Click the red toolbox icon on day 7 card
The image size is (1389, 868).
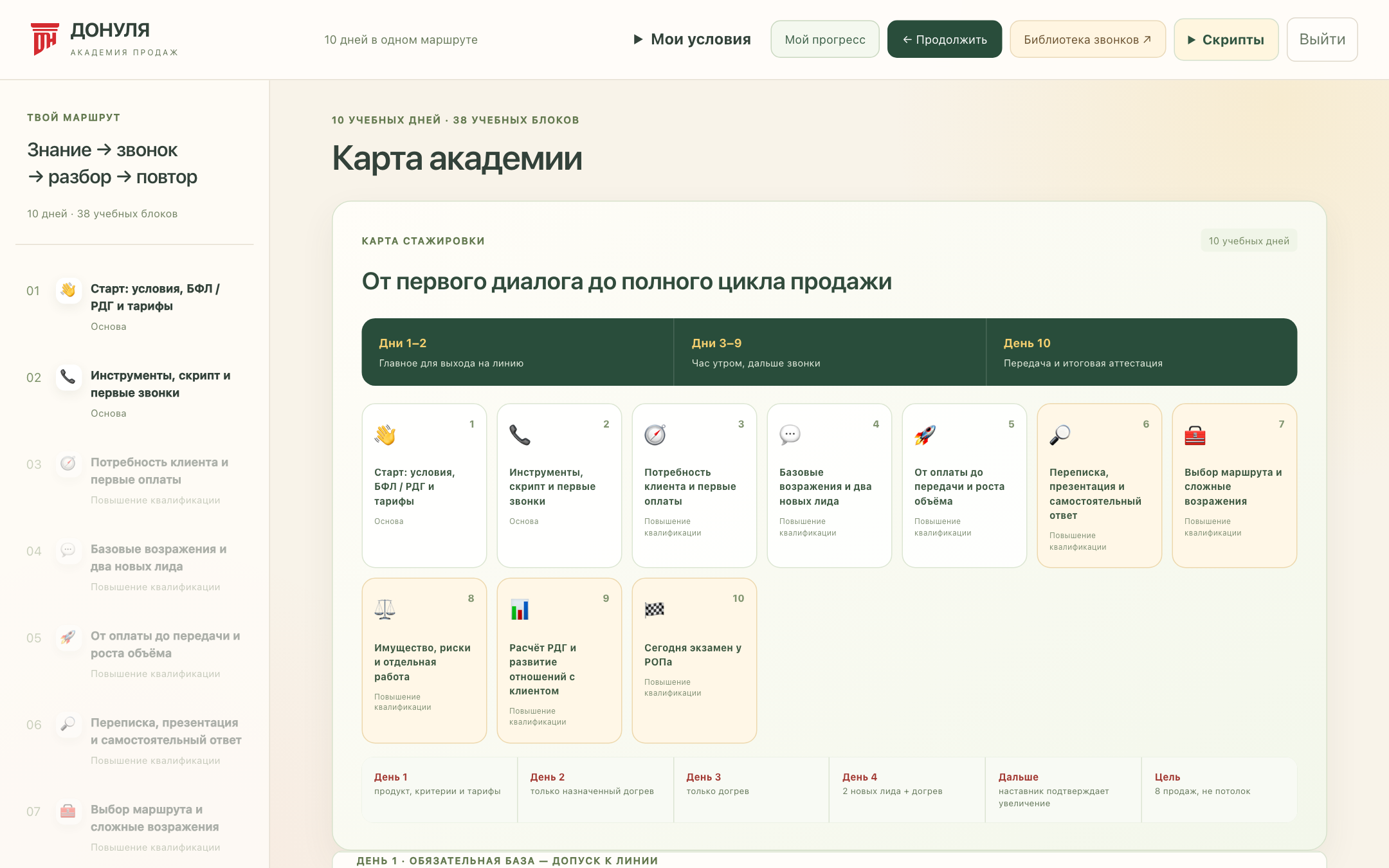[x=1195, y=435]
